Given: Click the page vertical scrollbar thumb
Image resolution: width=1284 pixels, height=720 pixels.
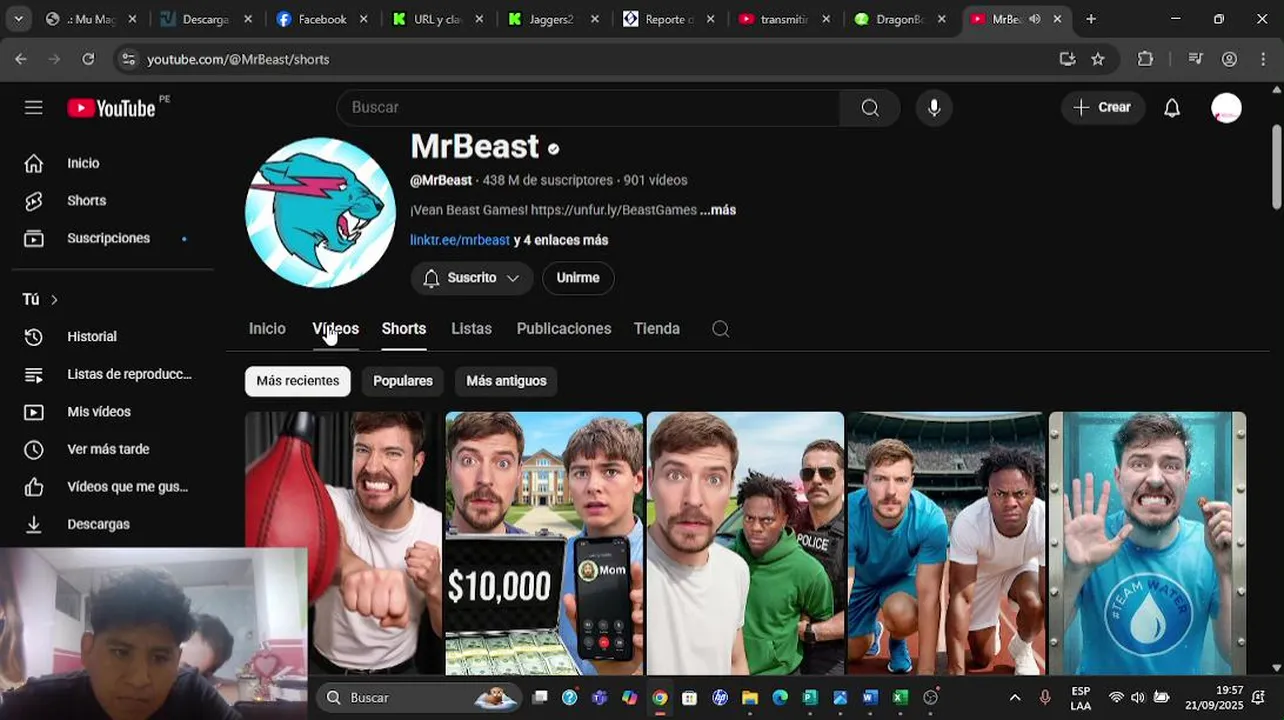Looking at the screenshot, I should [x=1276, y=166].
